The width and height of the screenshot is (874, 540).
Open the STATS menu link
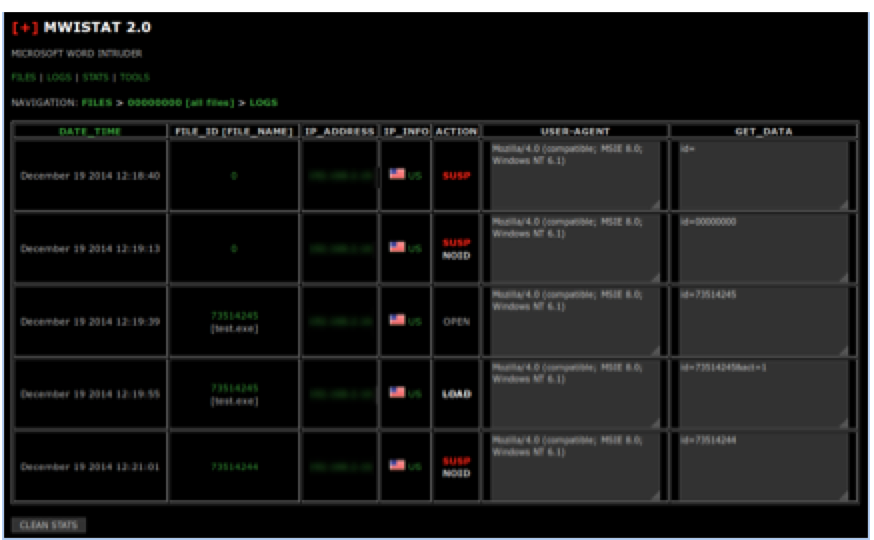[x=95, y=77]
